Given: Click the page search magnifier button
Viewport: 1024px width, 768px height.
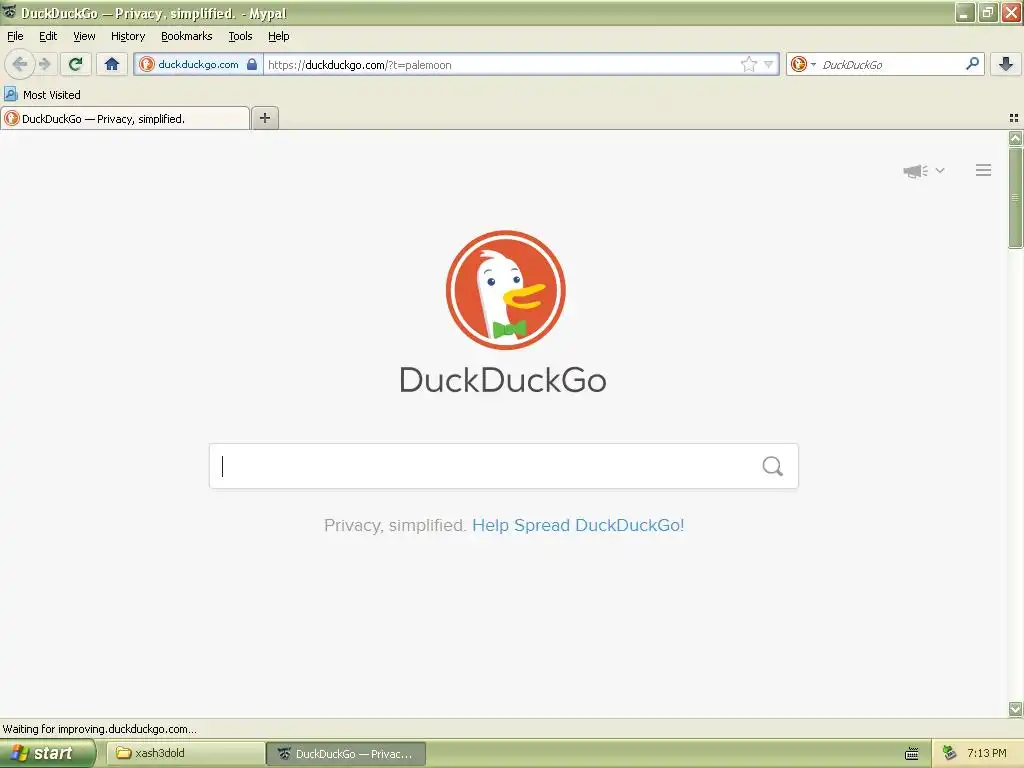Looking at the screenshot, I should point(773,466).
